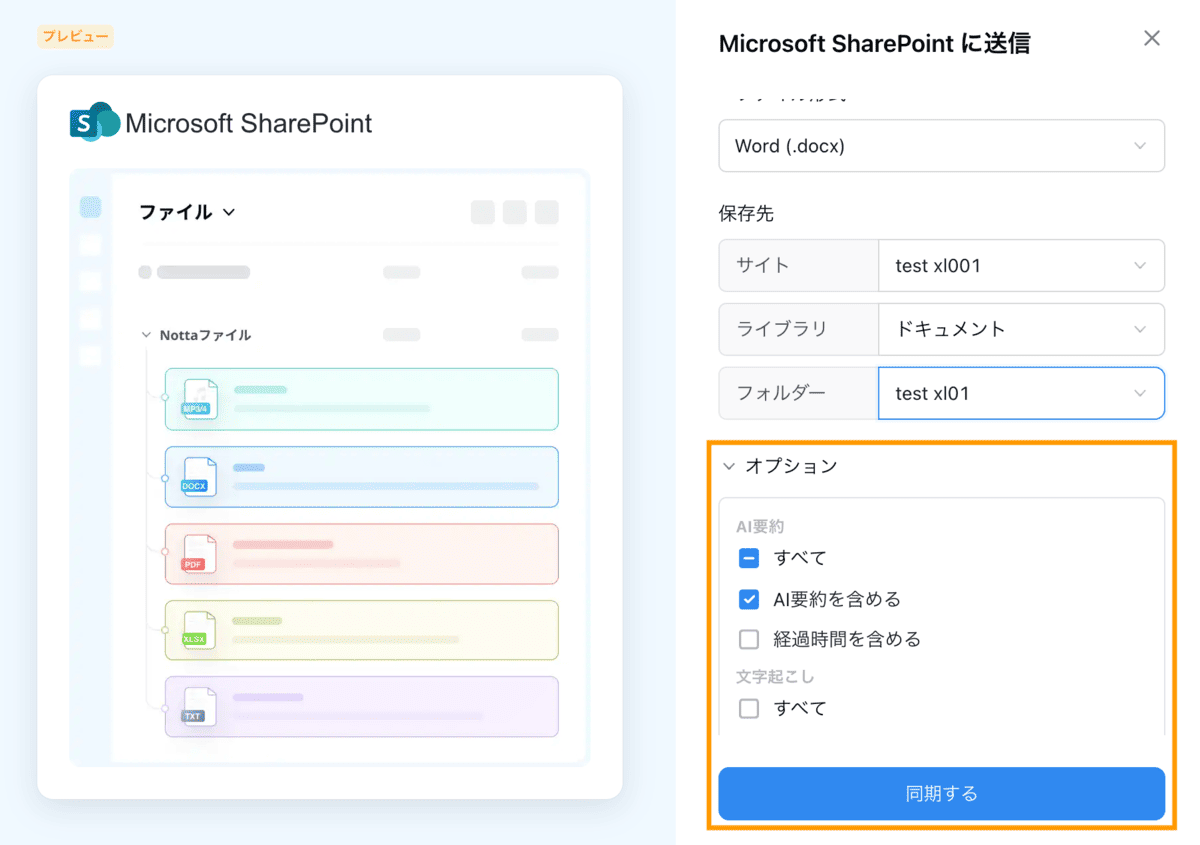
Task: Open the サイト dropdown showing test xl001
Action: [1021, 265]
